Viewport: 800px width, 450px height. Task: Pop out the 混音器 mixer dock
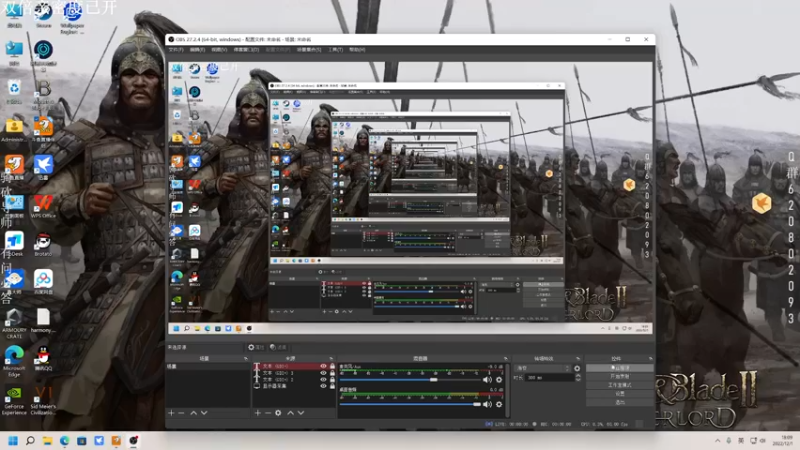tap(506, 359)
